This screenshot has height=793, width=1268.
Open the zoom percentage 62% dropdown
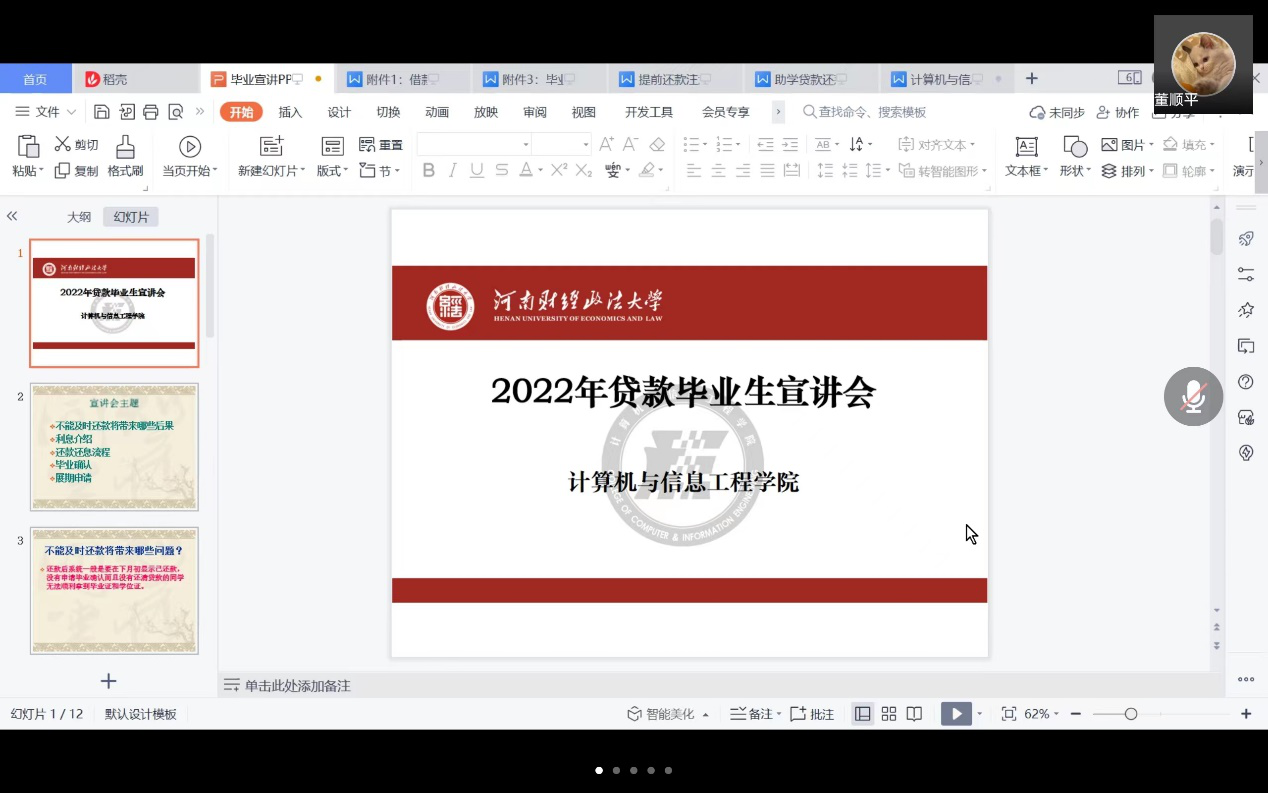tap(1042, 714)
